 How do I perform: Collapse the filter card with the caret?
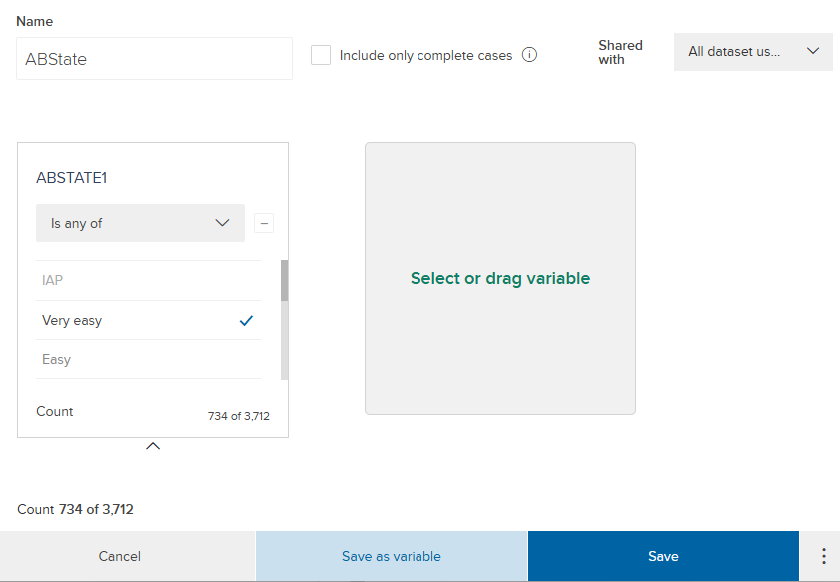coord(153,446)
